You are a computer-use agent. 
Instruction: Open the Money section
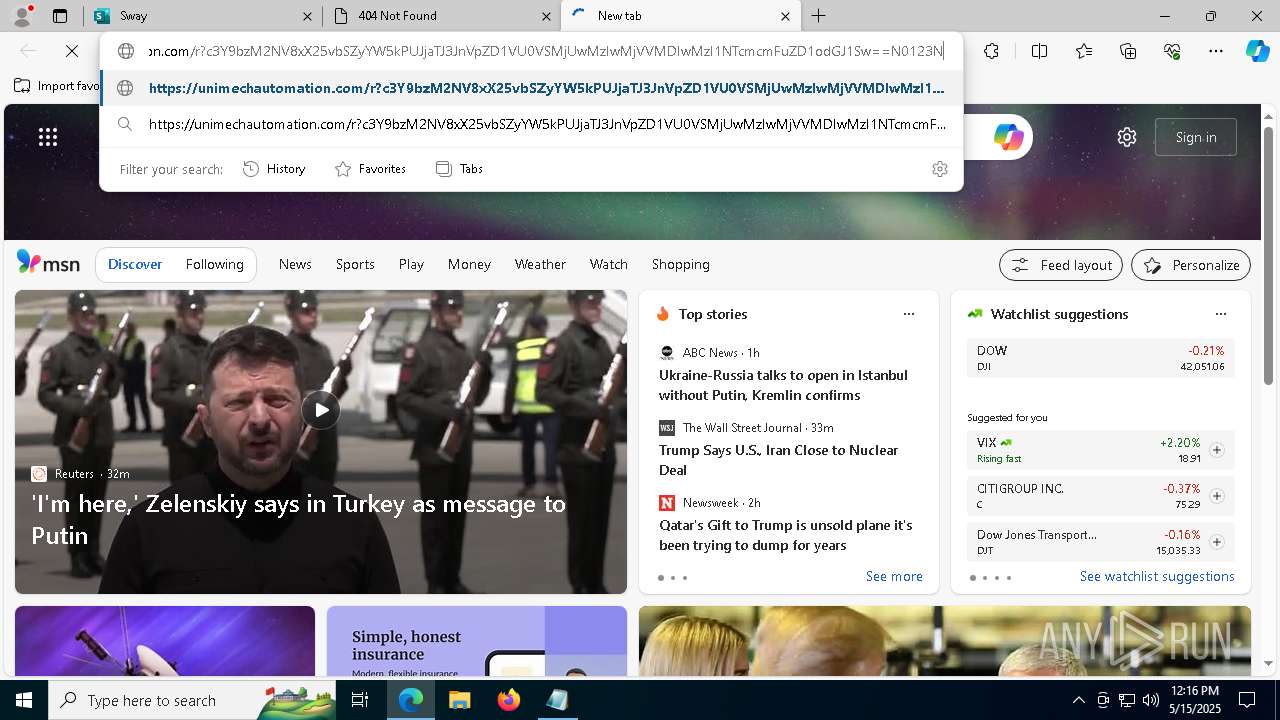[x=469, y=264]
